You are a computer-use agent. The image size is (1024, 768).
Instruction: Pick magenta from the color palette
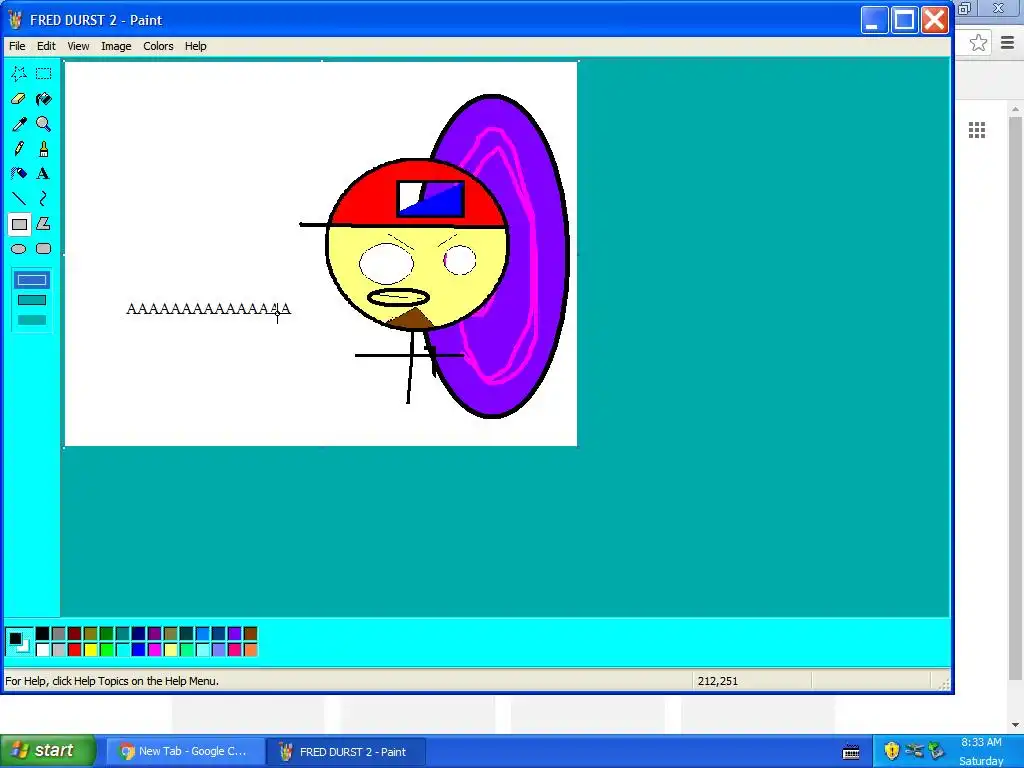tap(155, 650)
